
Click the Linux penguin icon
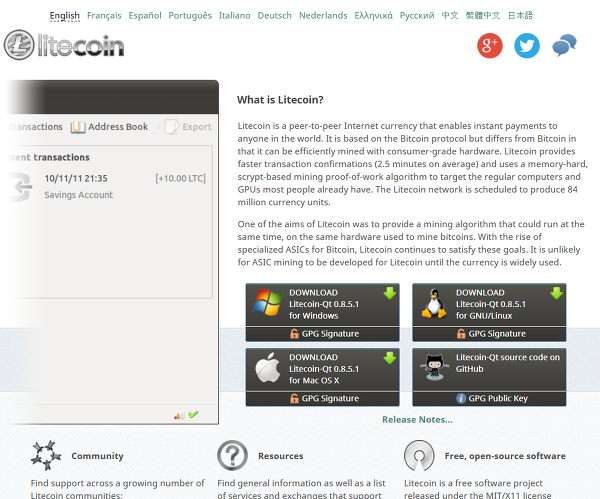[434, 303]
